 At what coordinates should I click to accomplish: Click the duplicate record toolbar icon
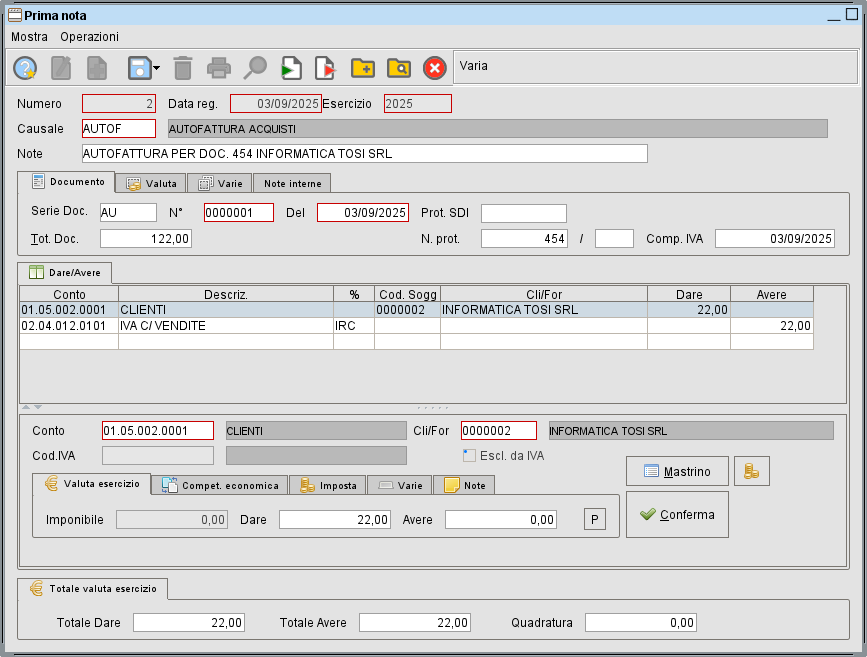click(97, 68)
